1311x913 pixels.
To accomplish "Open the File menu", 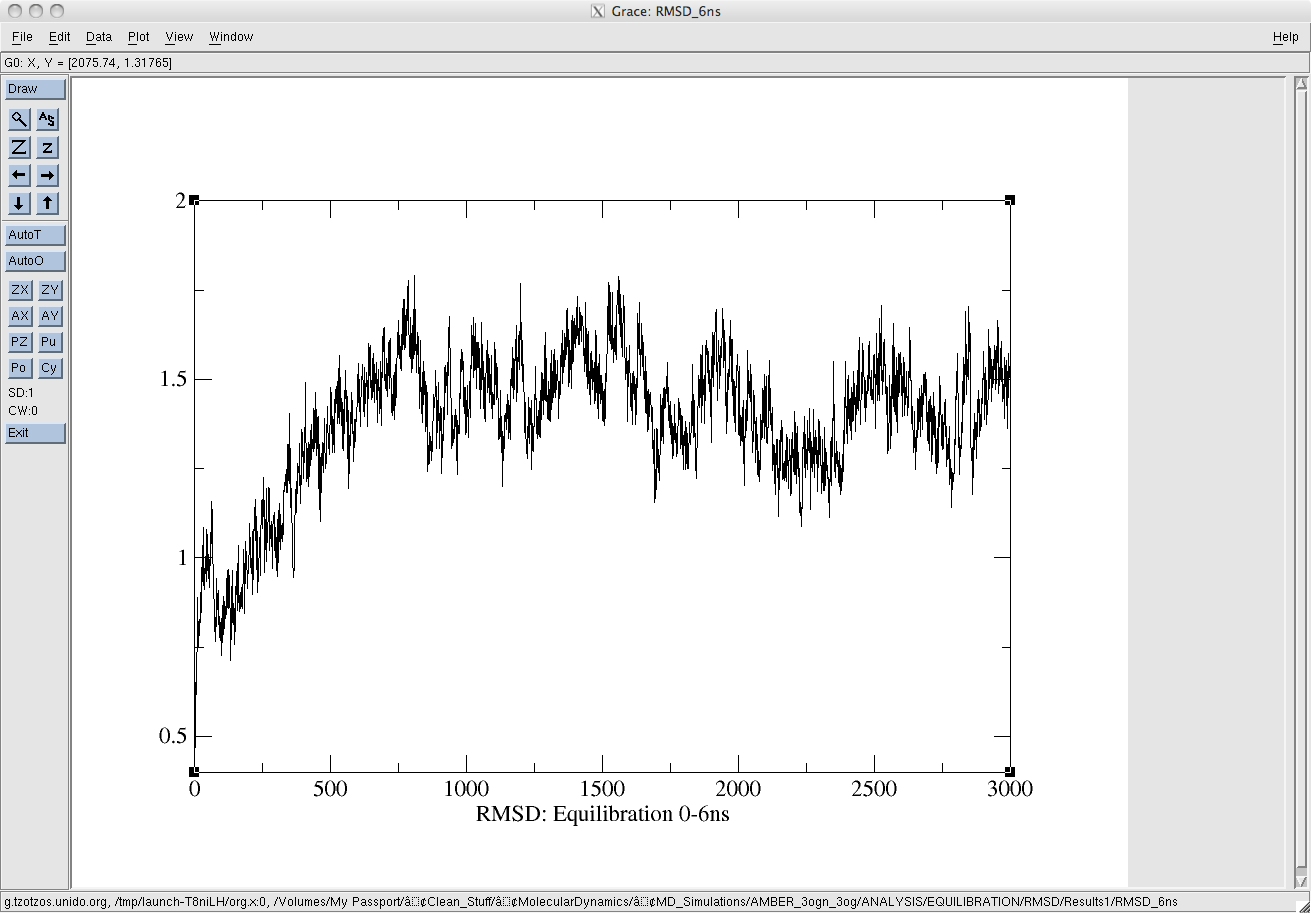I will tap(22, 37).
